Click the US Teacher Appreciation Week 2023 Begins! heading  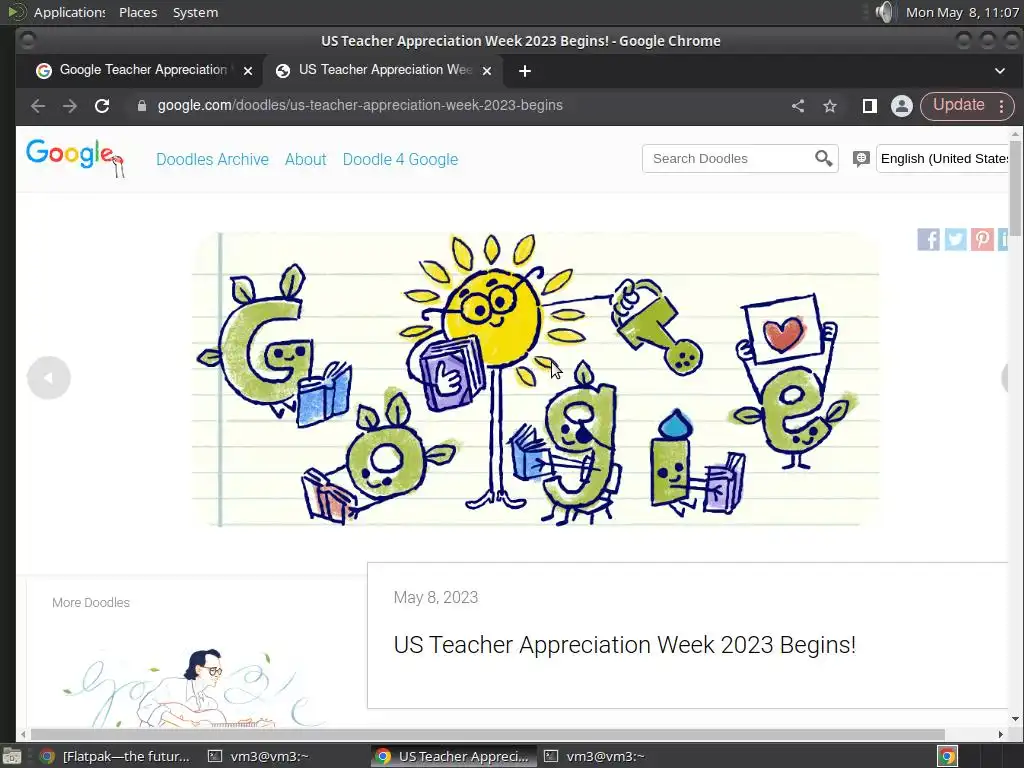(x=624, y=645)
